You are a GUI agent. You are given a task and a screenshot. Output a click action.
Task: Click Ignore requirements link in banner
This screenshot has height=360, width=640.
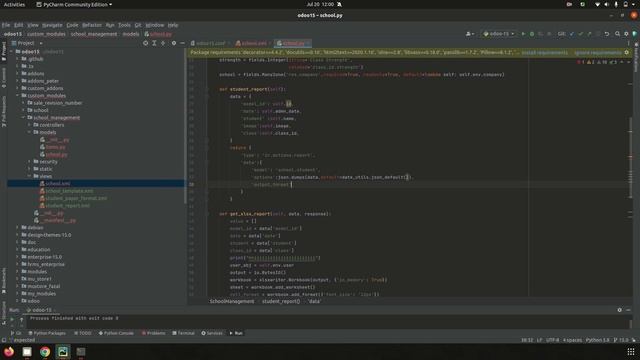pyautogui.click(x=598, y=52)
